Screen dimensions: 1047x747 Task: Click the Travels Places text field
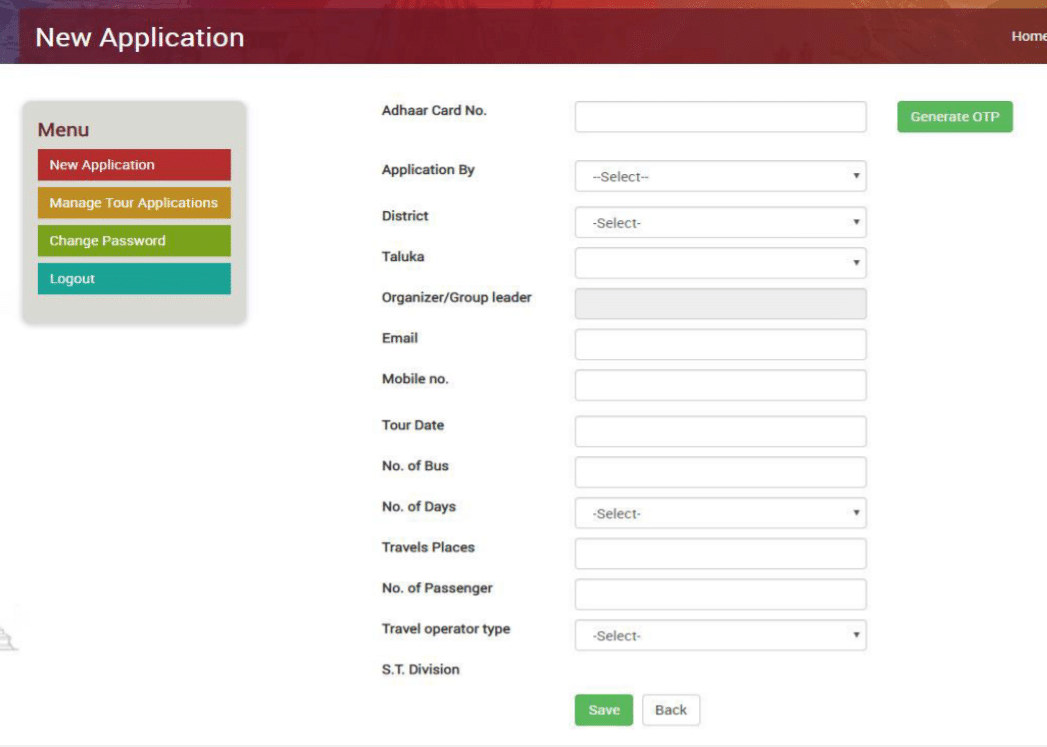pyautogui.click(x=720, y=553)
